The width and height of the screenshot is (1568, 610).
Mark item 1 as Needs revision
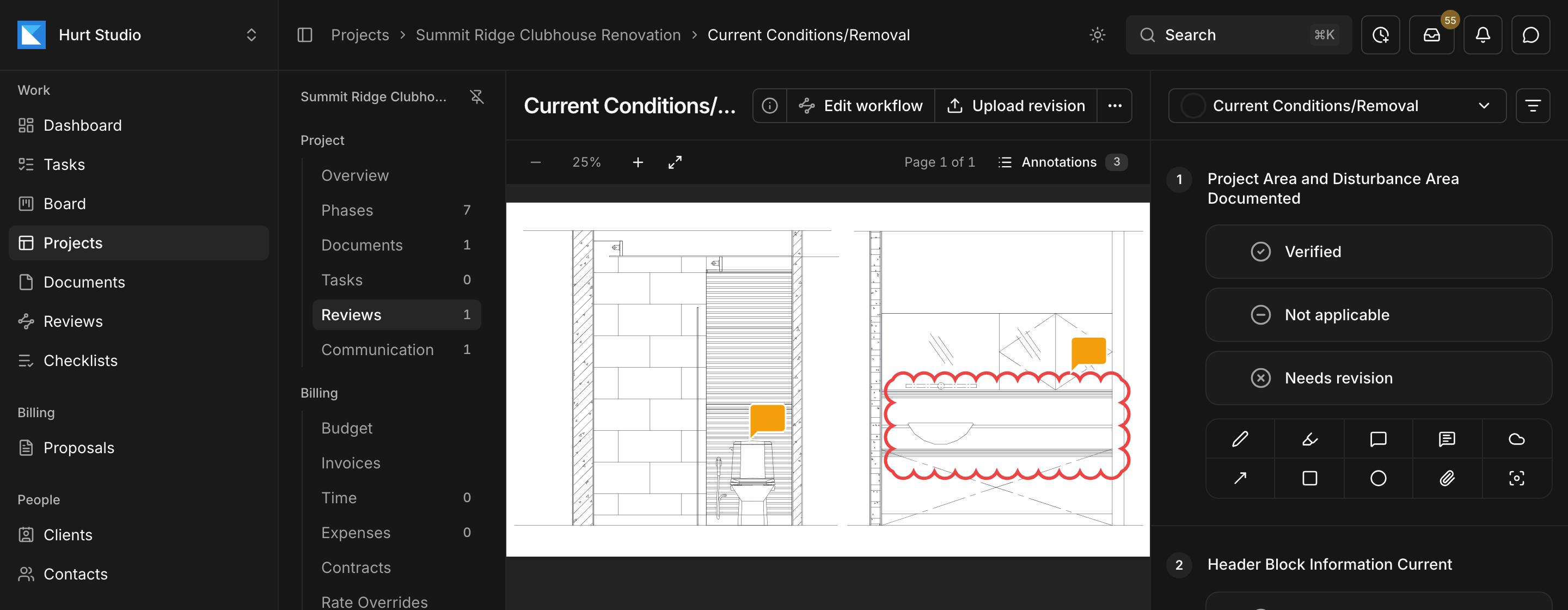[x=1378, y=378]
